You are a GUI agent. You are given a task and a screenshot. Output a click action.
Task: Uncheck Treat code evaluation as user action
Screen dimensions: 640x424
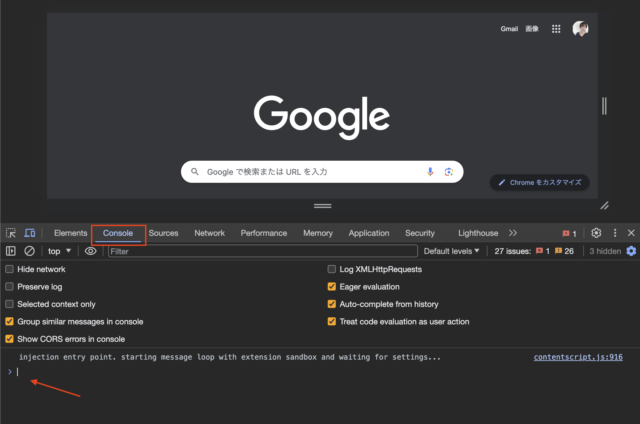coord(331,322)
